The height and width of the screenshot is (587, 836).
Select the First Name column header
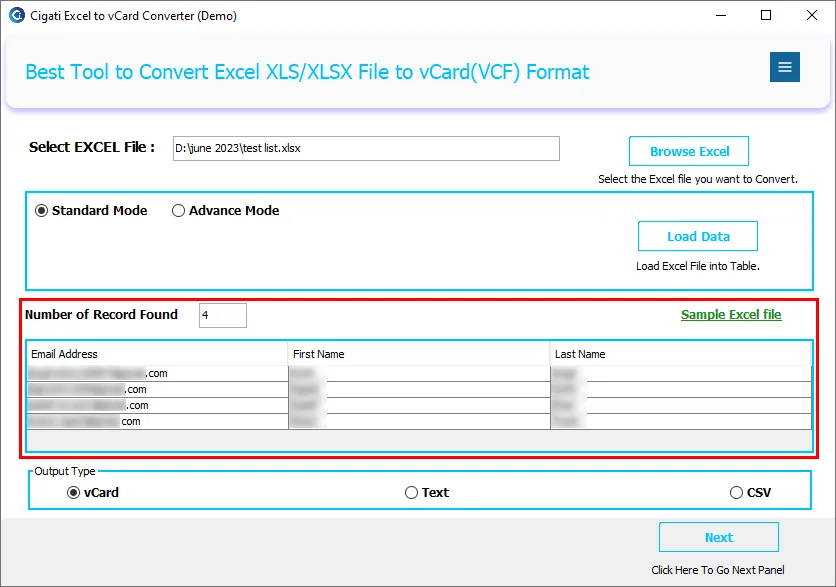tap(419, 354)
